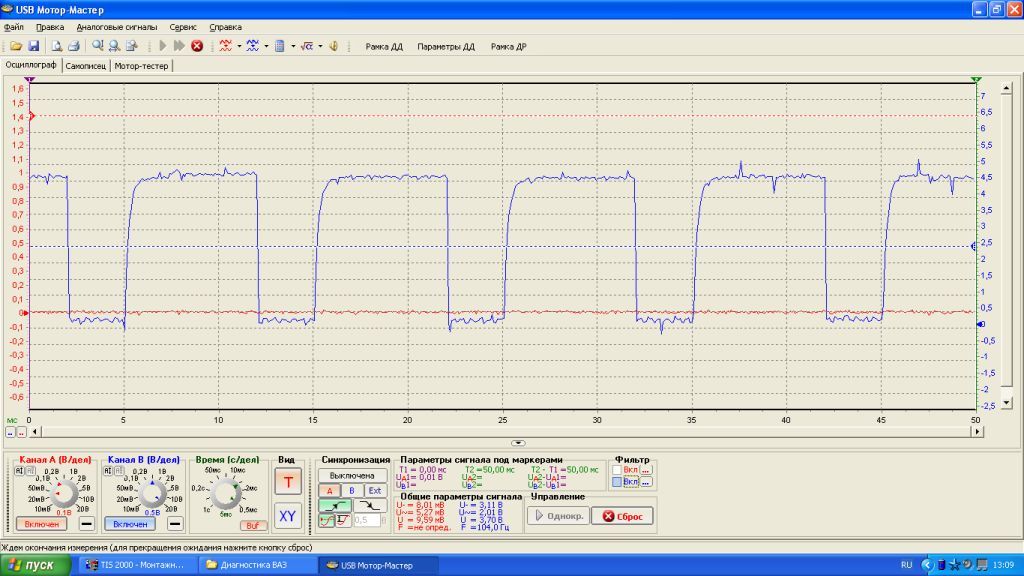Select Ext sync source
Screen dimensions: 1024x576
click(x=374, y=491)
